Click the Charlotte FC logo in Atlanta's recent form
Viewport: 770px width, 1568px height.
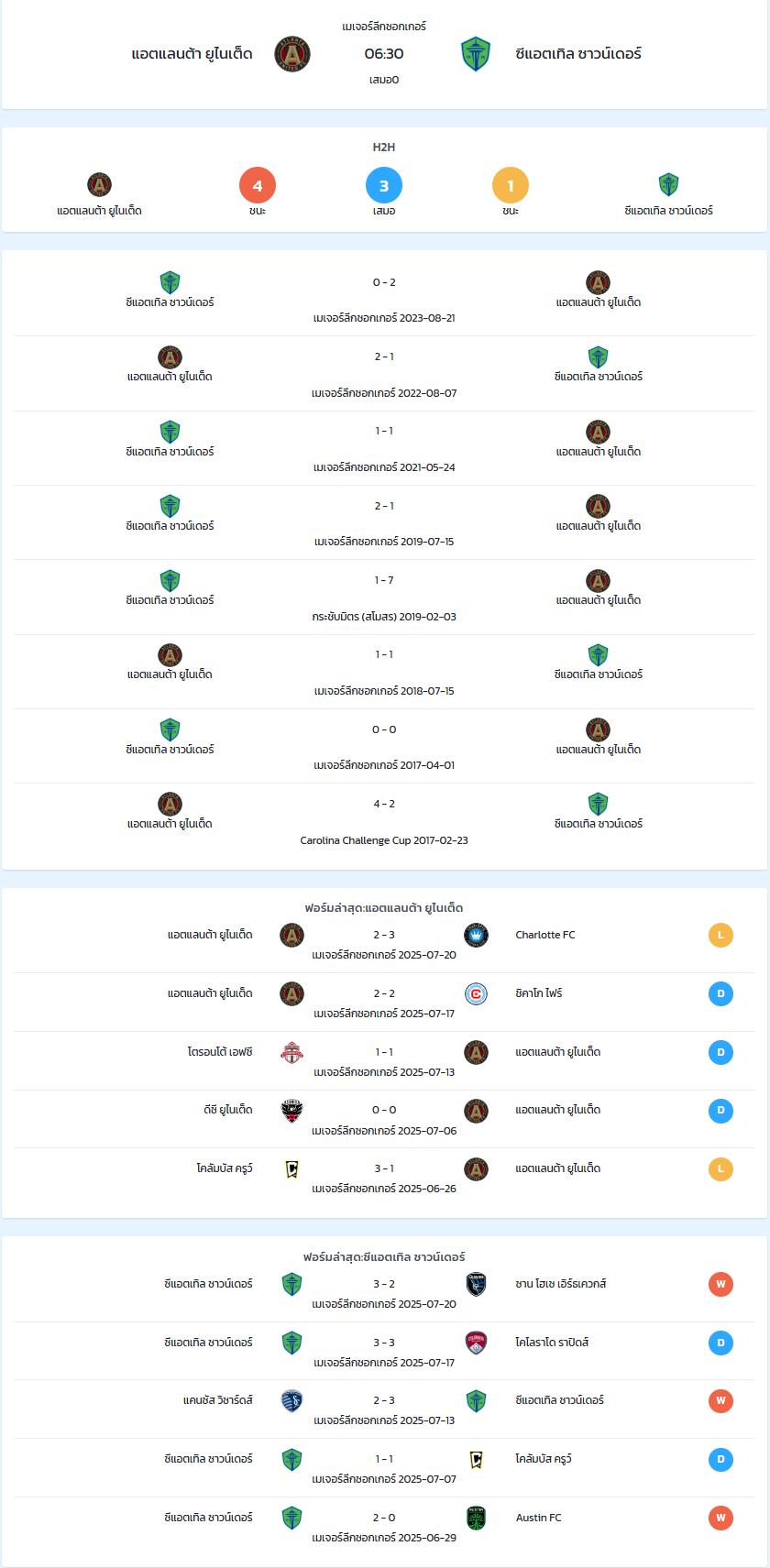(476, 936)
